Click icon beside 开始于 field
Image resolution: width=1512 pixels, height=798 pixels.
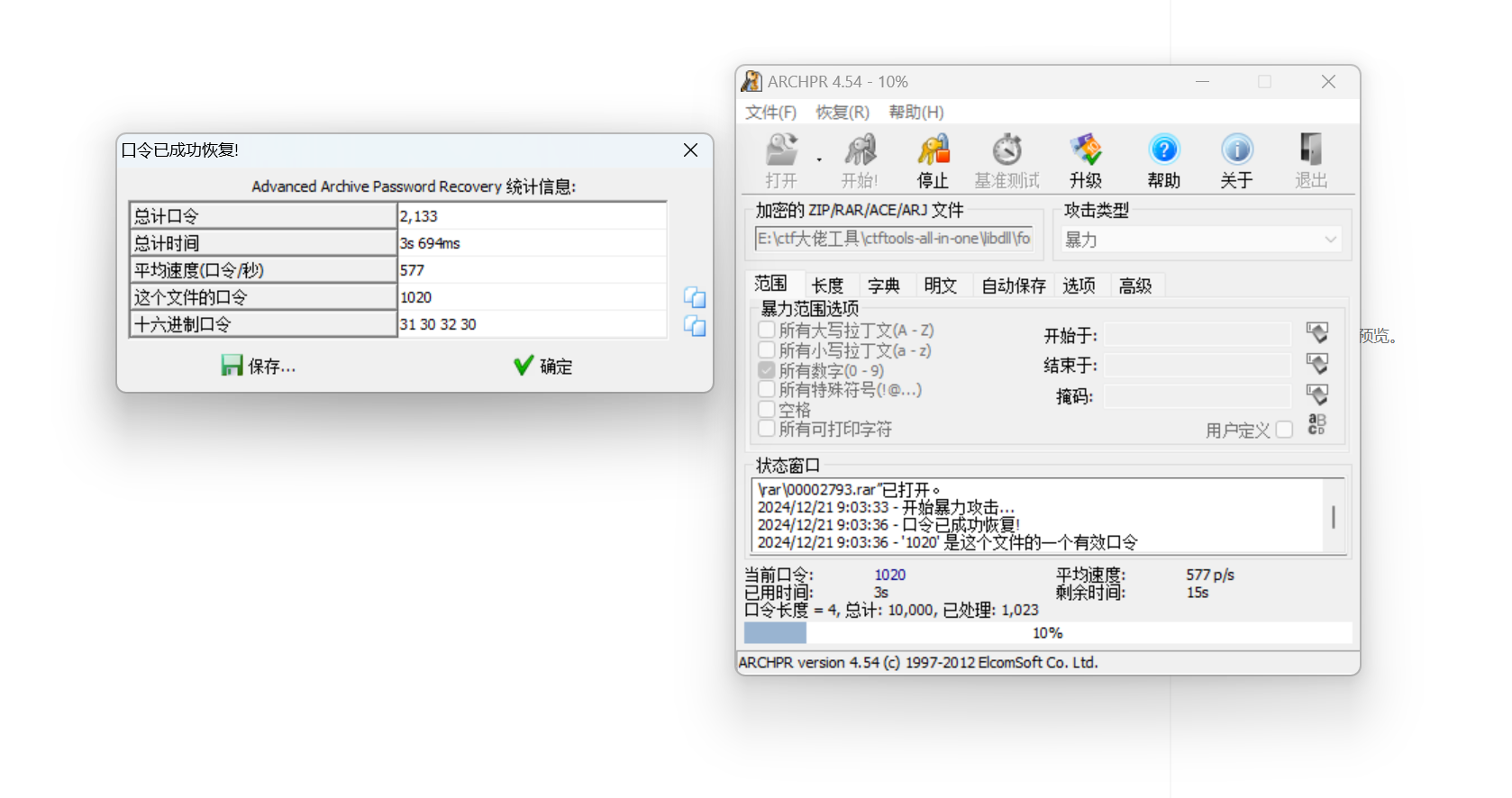coord(1317,333)
